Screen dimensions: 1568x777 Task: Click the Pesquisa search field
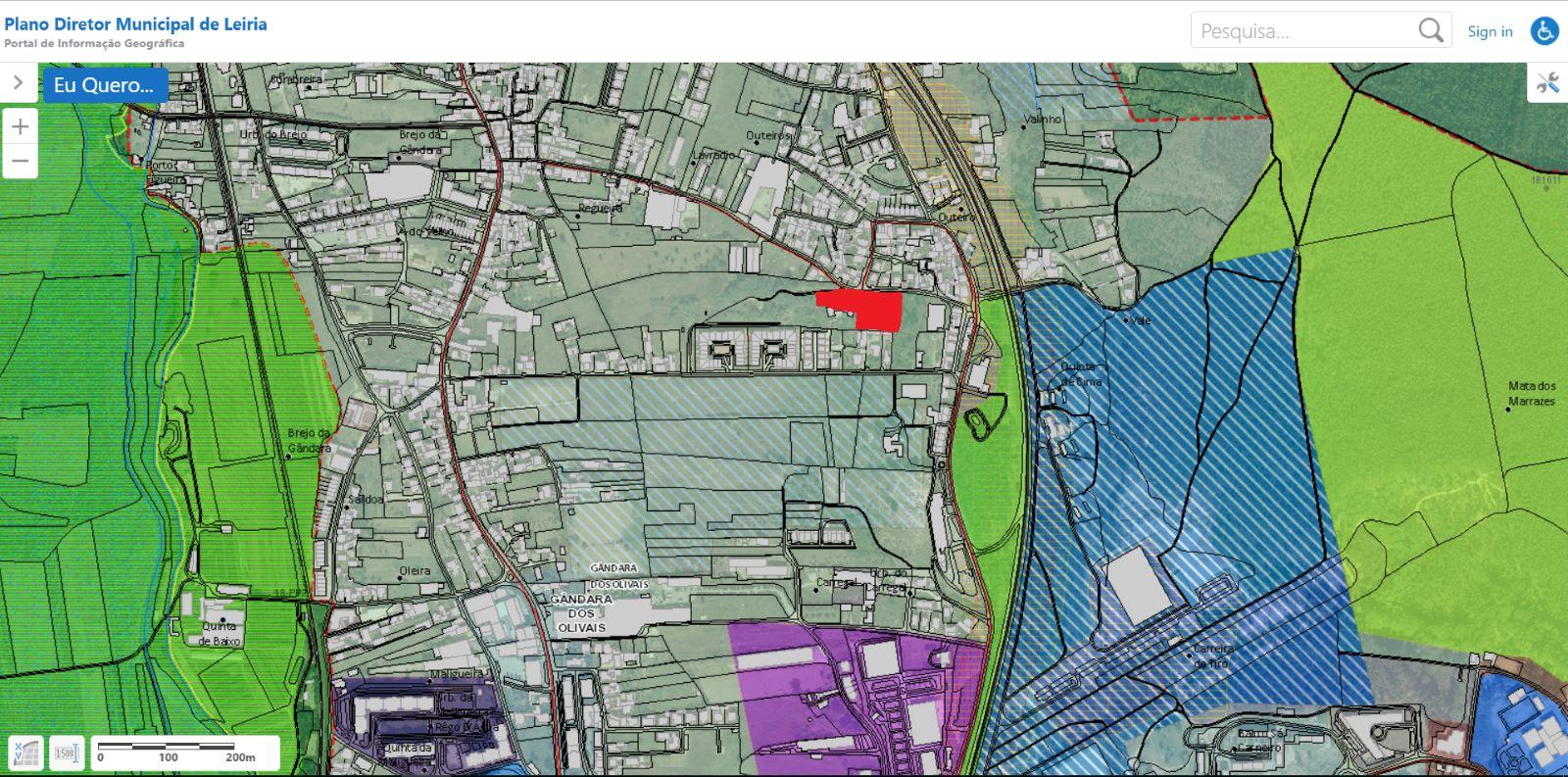pyautogui.click(x=1303, y=31)
